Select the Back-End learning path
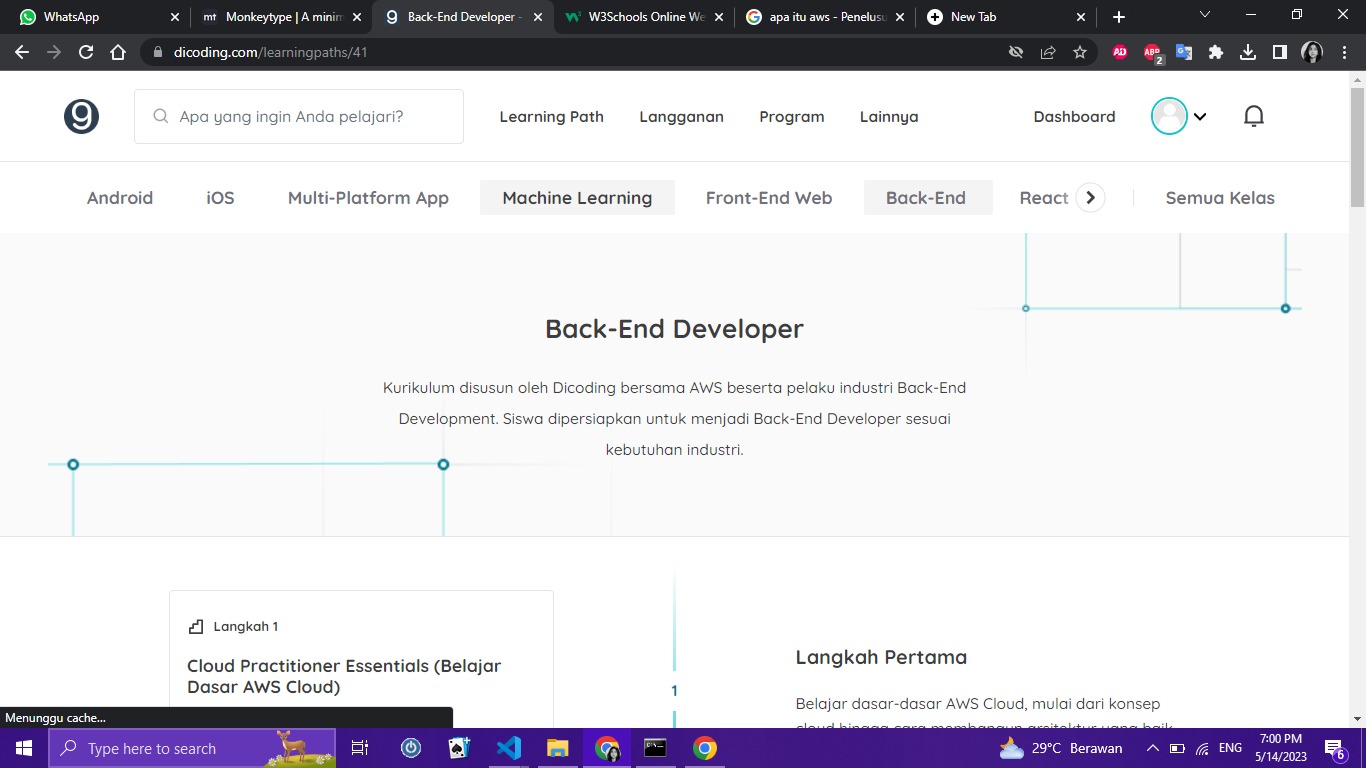This screenshot has width=1366, height=768. 926,197
